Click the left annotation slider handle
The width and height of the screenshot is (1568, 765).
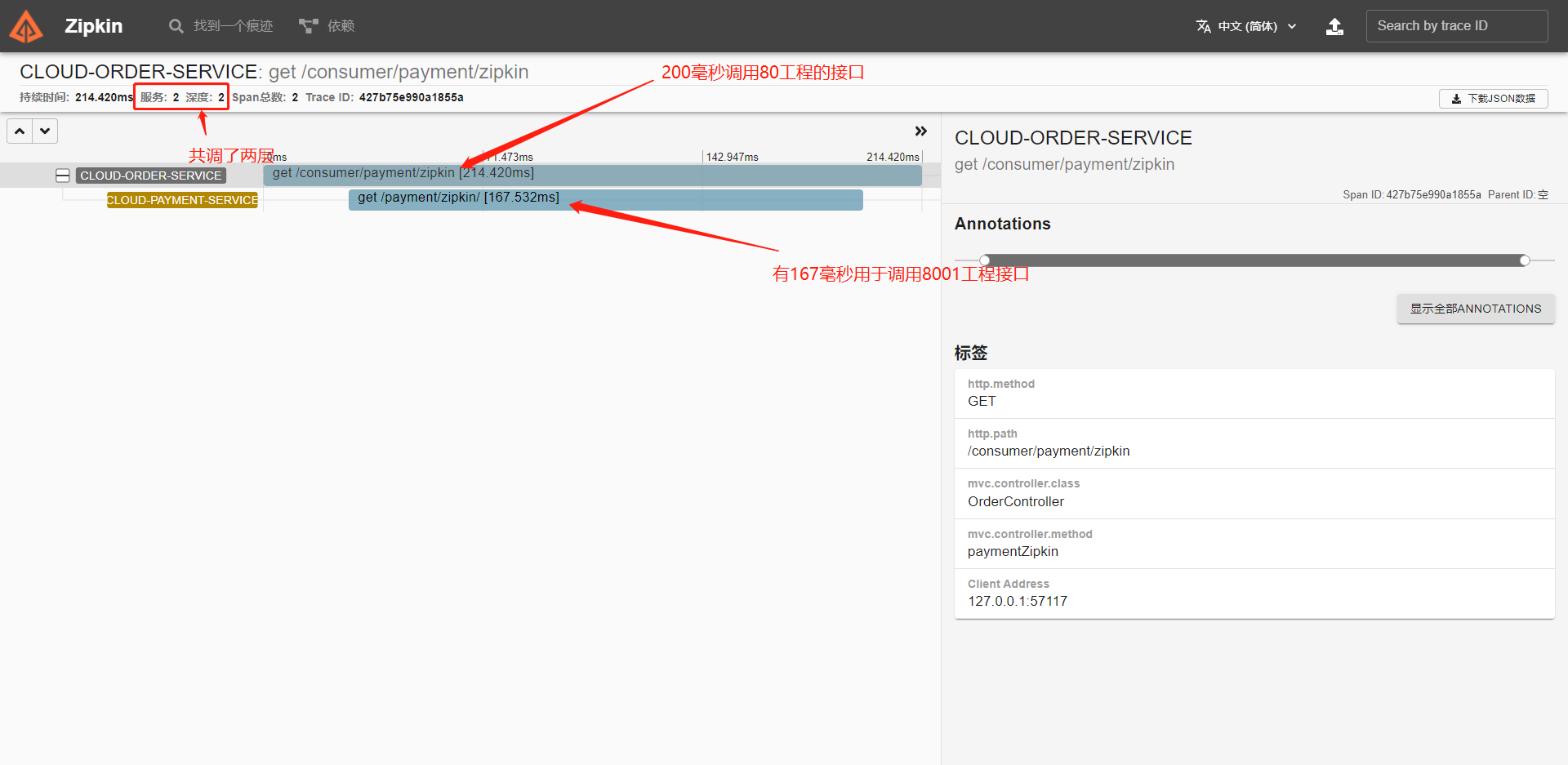pyautogui.click(x=985, y=260)
